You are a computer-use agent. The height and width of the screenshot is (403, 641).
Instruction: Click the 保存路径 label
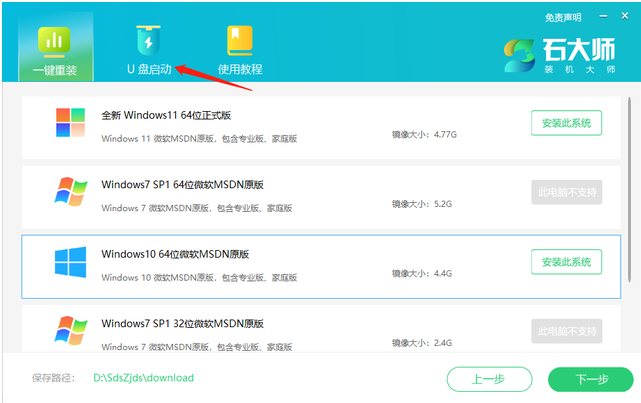(x=54, y=378)
